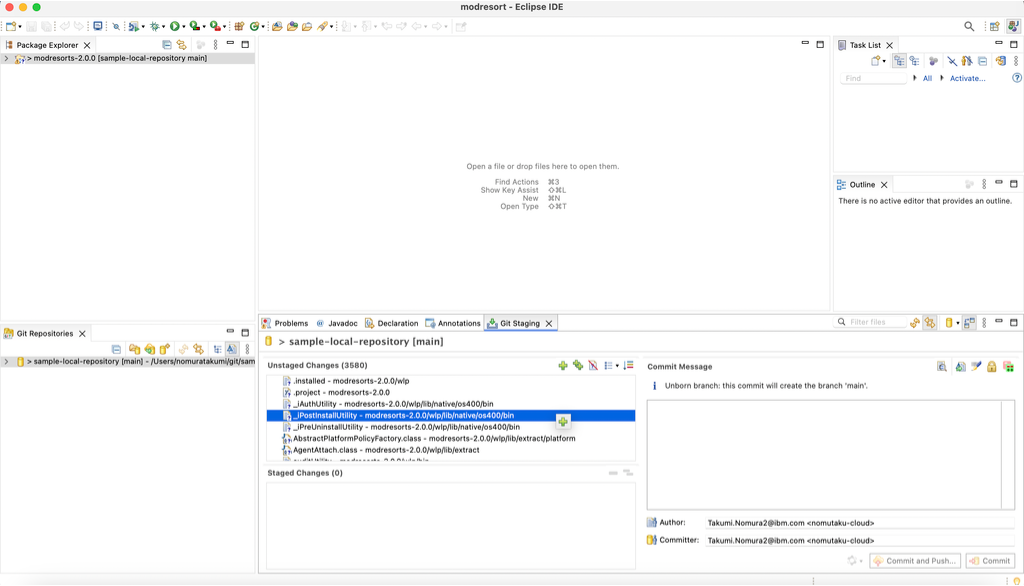Screen dimensions: 1024x586
Task: Select AgentAttach.class in Unstaged Changes
Action: point(451,450)
